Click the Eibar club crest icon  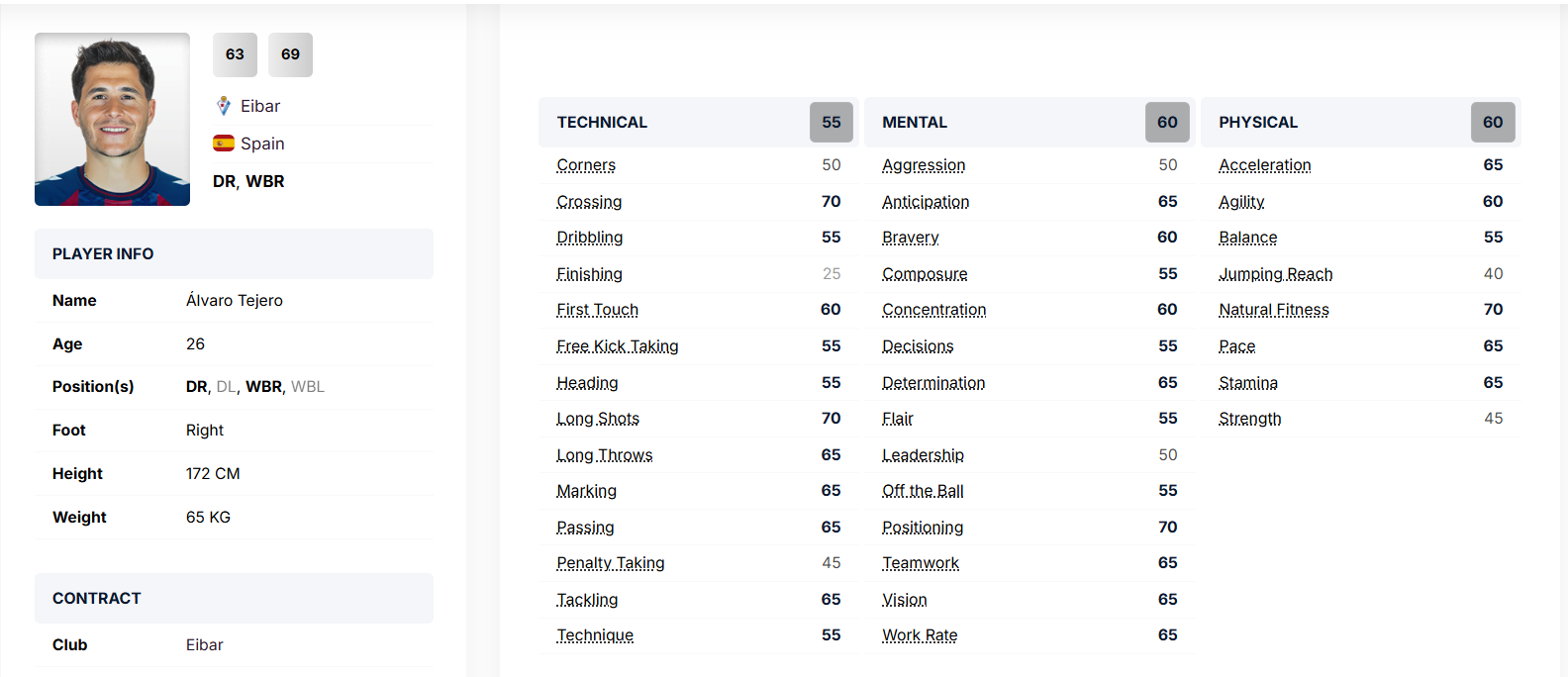224,106
